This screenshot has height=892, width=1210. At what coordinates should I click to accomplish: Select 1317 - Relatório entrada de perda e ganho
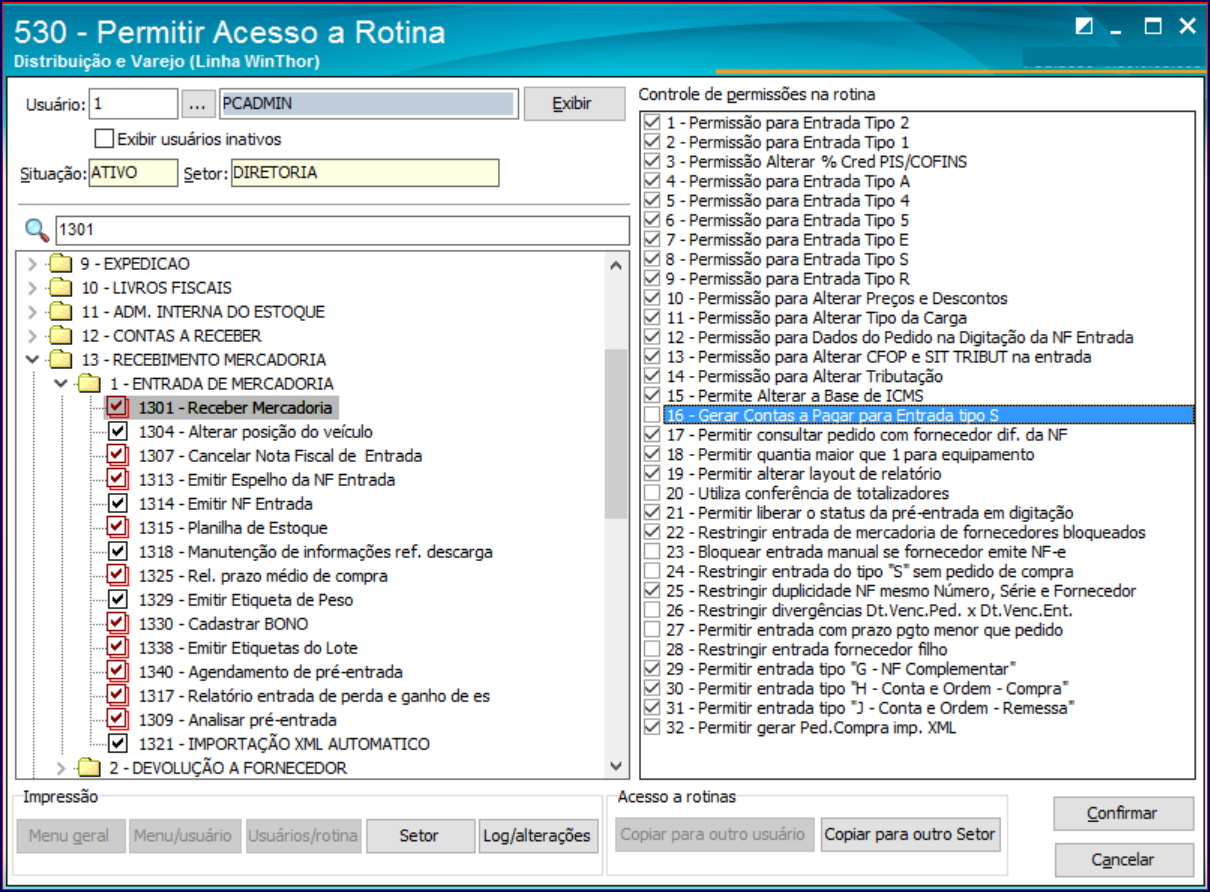(314, 696)
